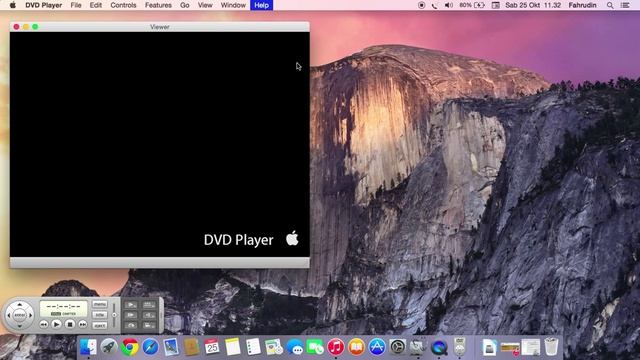Image resolution: width=640 pixels, height=360 pixels.
Task: Click the controller's eject button
Action: pos(100,326)
